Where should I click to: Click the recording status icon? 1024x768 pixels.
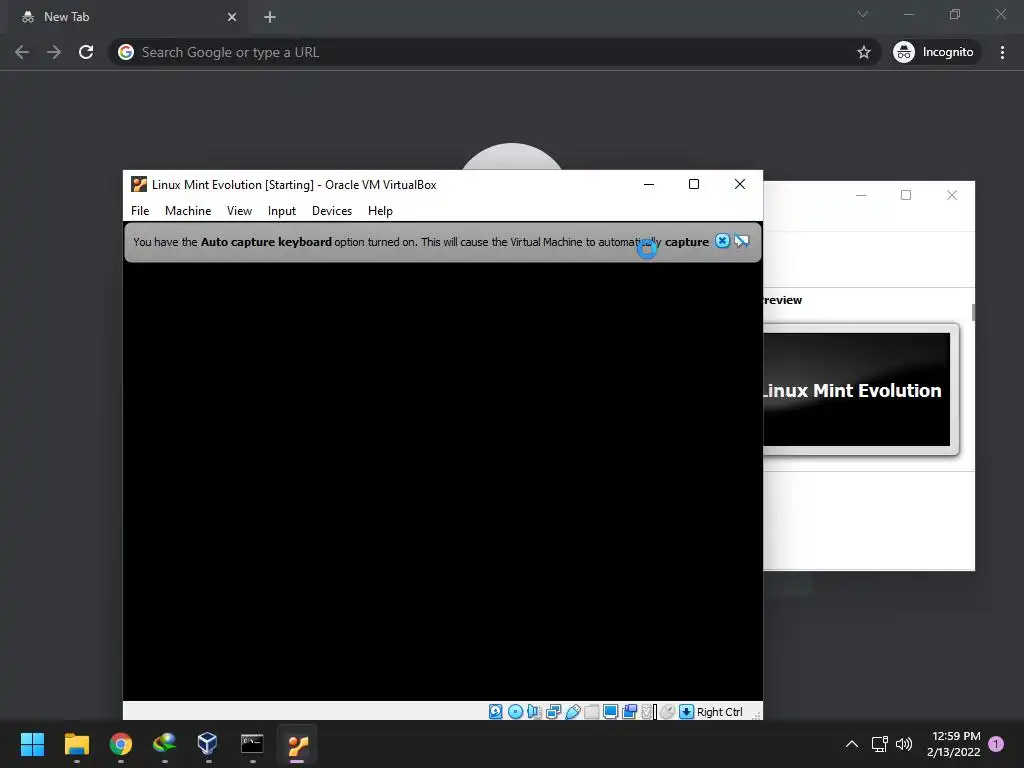click(630, 712)
